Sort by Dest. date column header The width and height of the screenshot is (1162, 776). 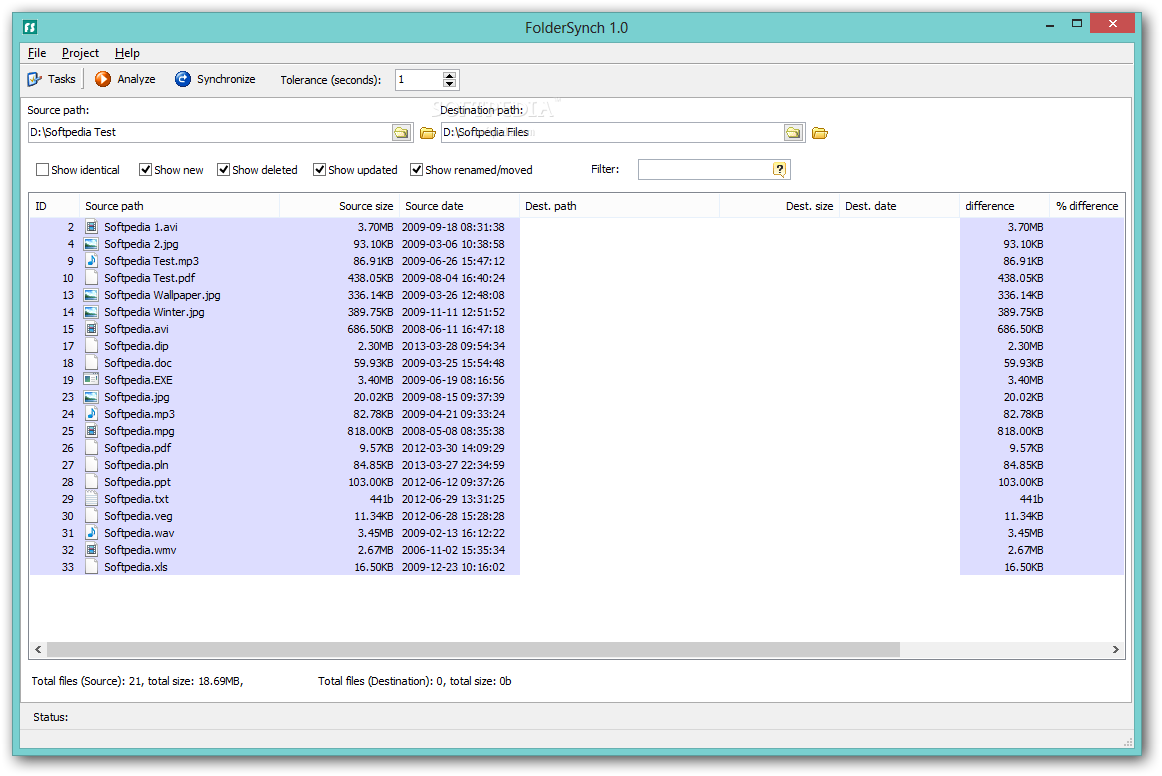pos(899,206)
